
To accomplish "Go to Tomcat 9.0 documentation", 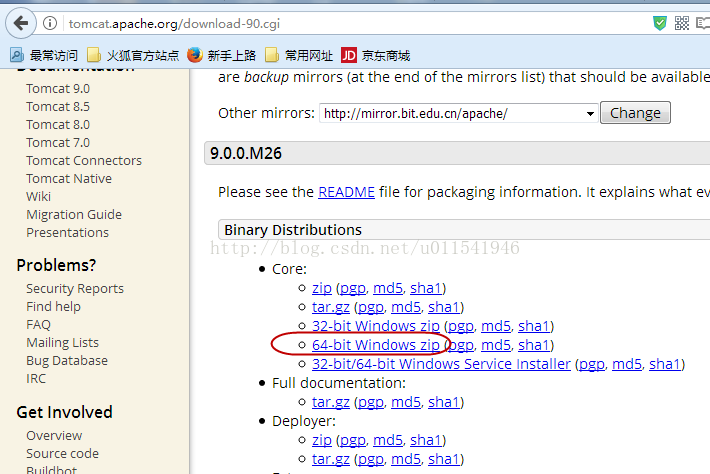I will pos(58,89).
